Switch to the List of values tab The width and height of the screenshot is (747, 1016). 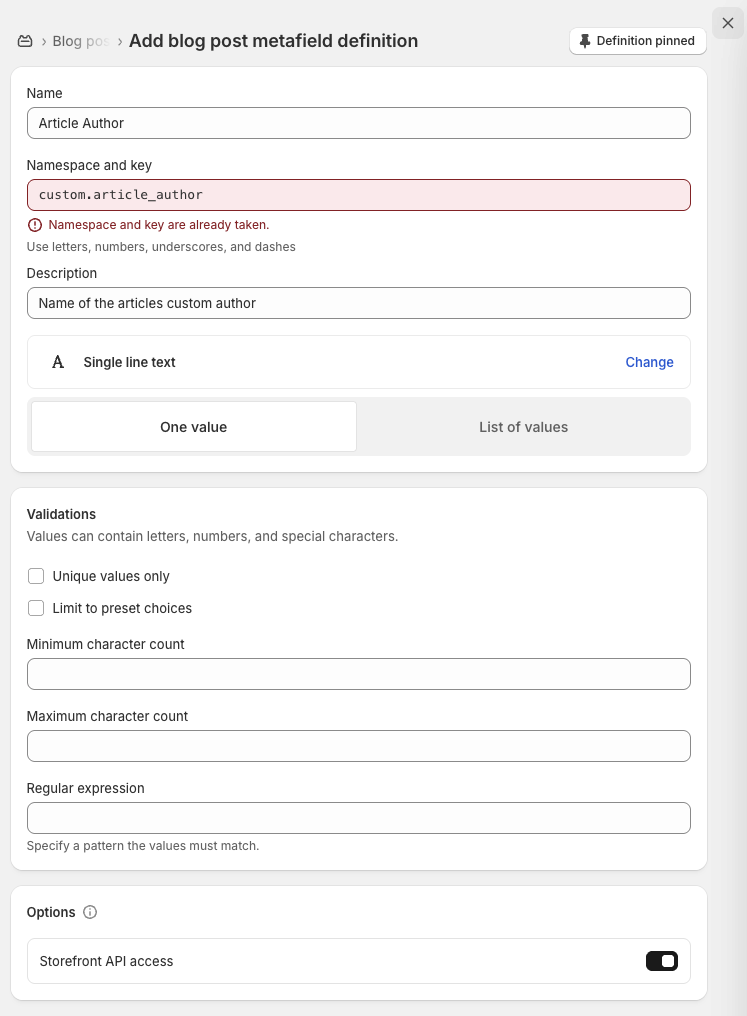(523, 426)
